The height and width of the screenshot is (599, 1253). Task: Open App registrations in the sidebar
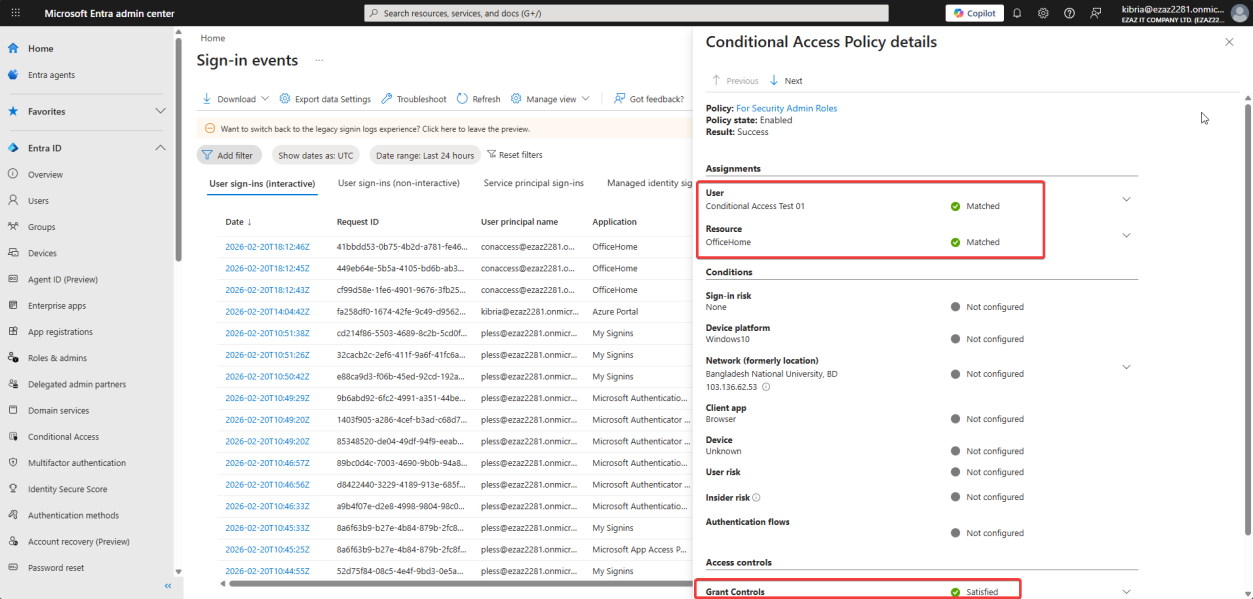[60, 332]
